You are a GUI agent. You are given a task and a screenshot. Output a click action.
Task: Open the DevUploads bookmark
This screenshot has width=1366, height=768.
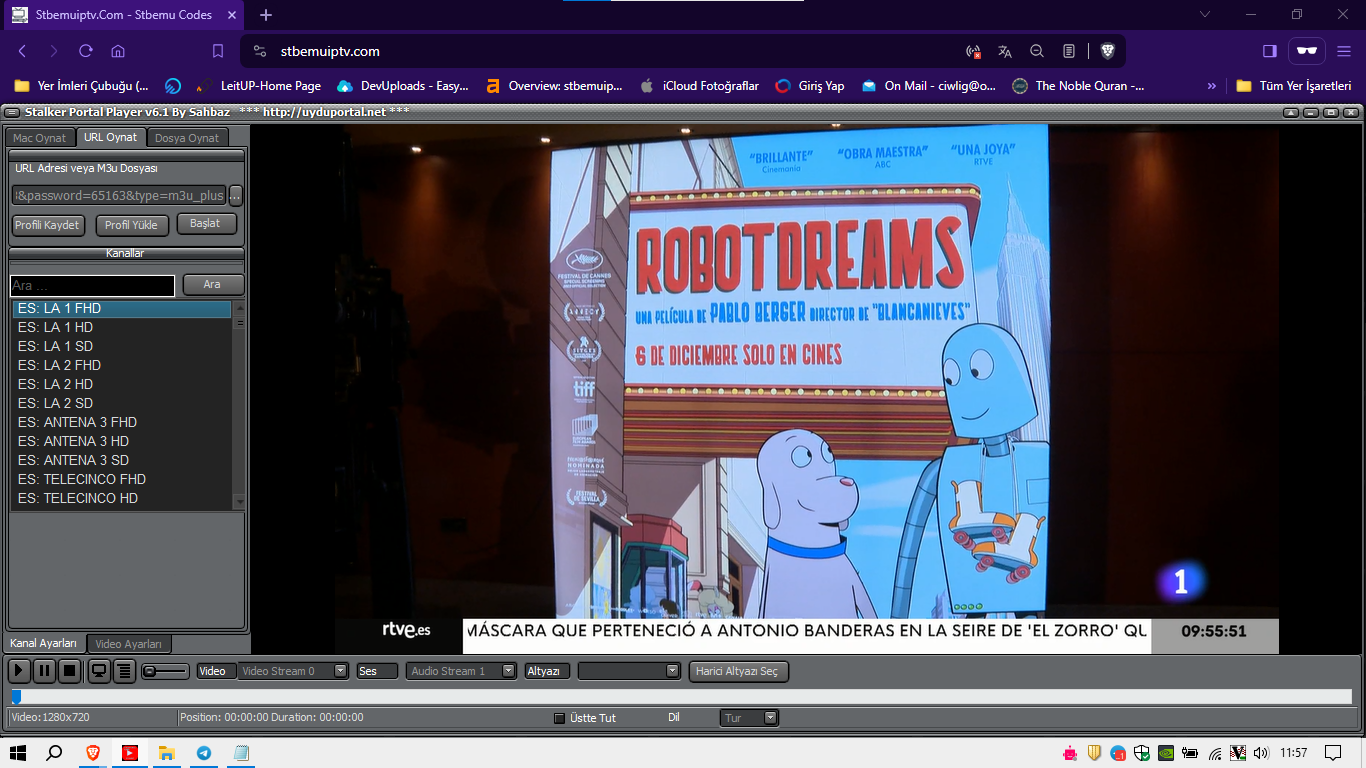pos(403,86)
